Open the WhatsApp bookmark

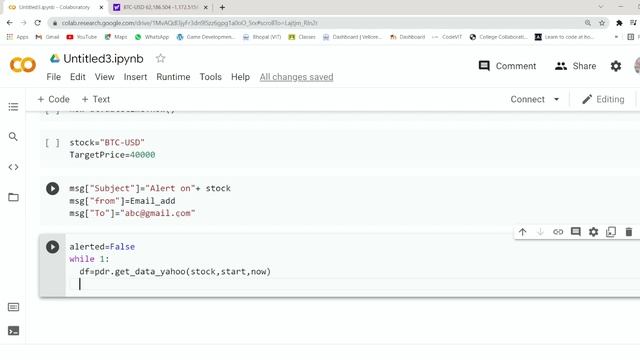152,37
